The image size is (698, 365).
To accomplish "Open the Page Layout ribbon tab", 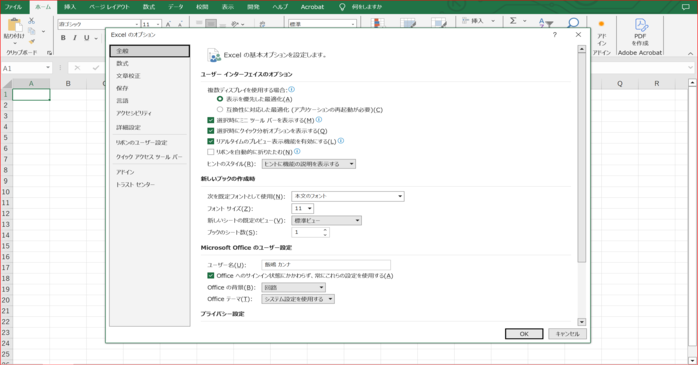I will point(110,7).
